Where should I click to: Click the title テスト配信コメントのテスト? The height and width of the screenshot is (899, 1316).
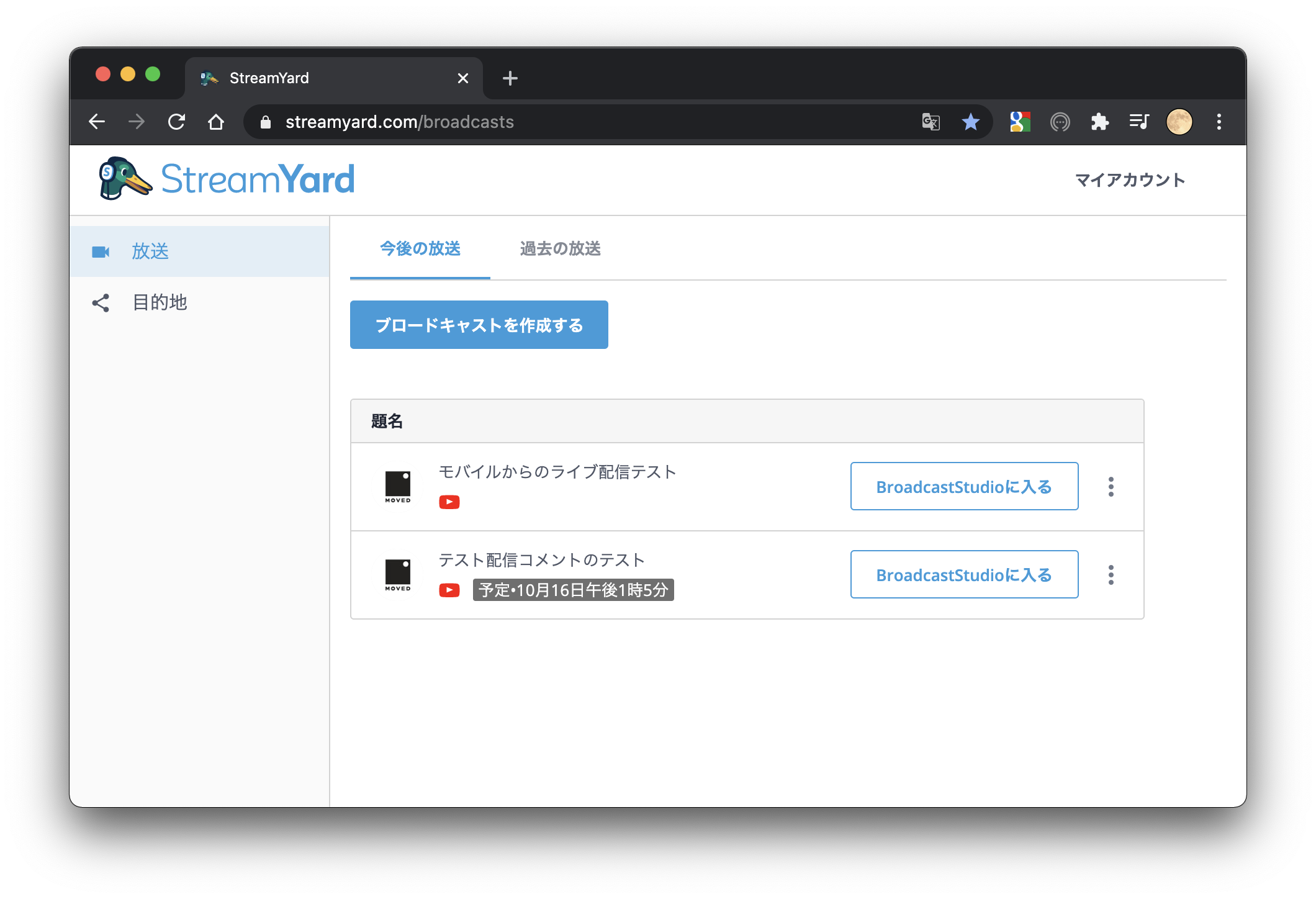(542, 560)
